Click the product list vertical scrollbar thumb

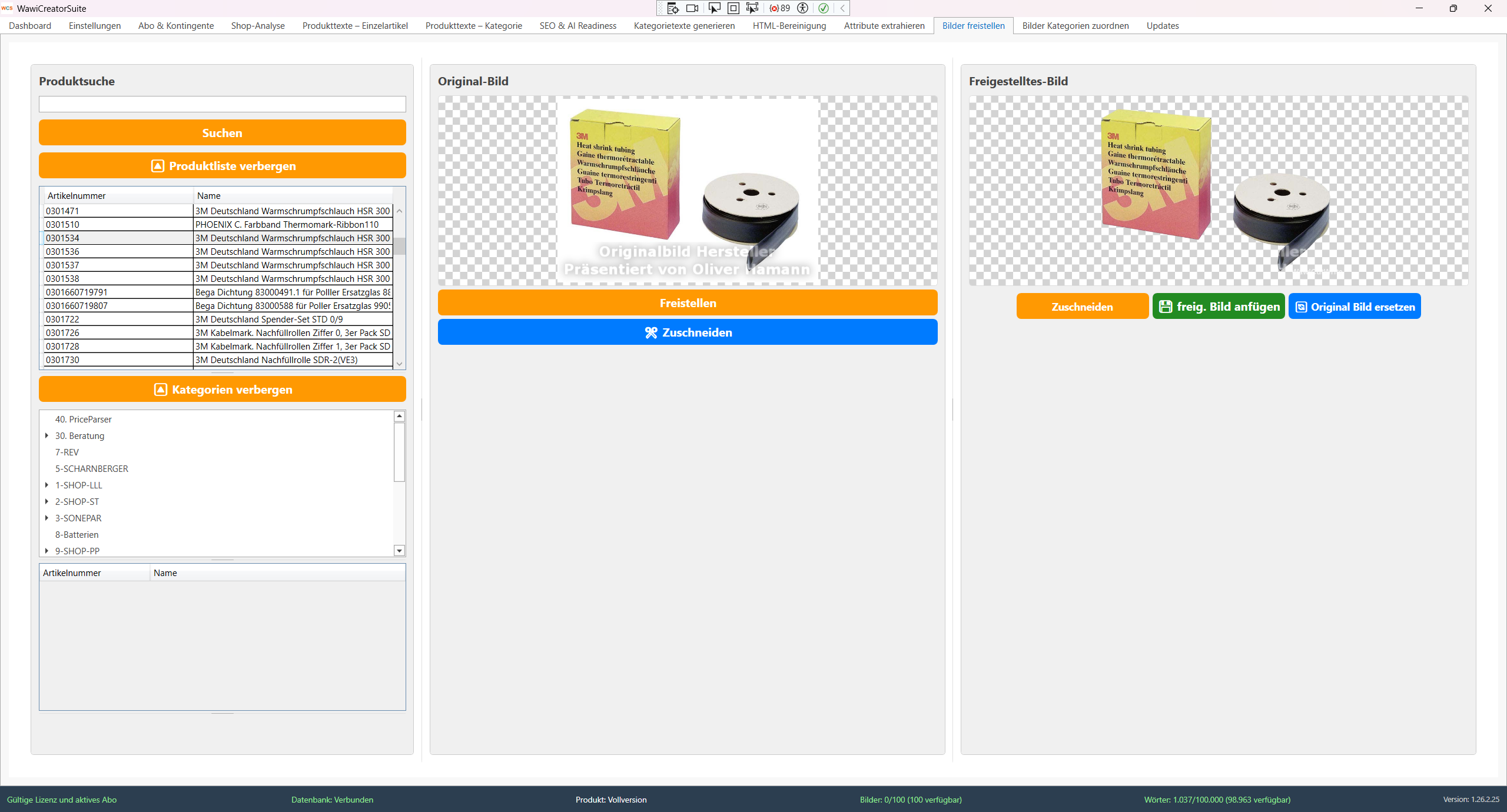click(x=400, y=246)
